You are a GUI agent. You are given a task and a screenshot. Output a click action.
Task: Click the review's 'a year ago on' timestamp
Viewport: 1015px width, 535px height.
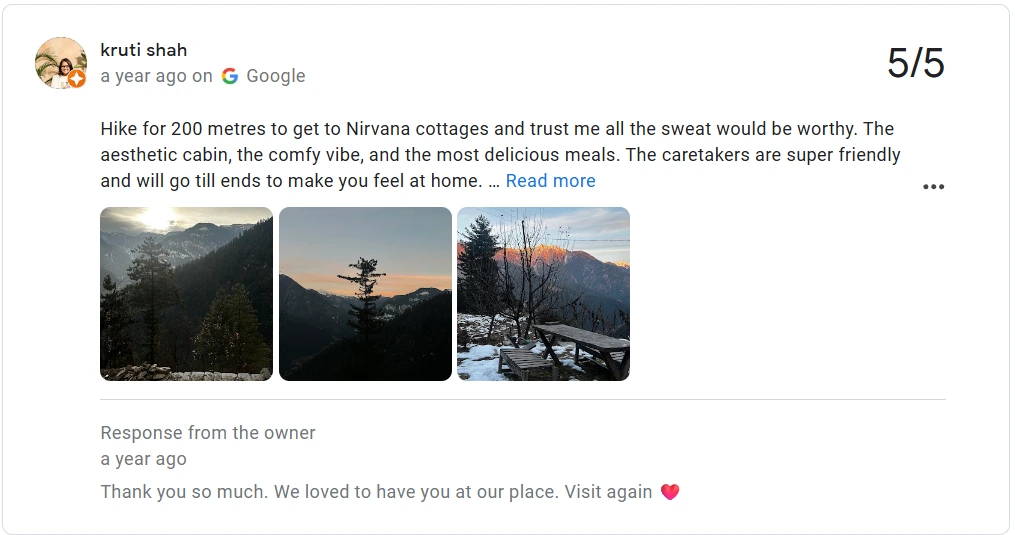coord(156,76)
